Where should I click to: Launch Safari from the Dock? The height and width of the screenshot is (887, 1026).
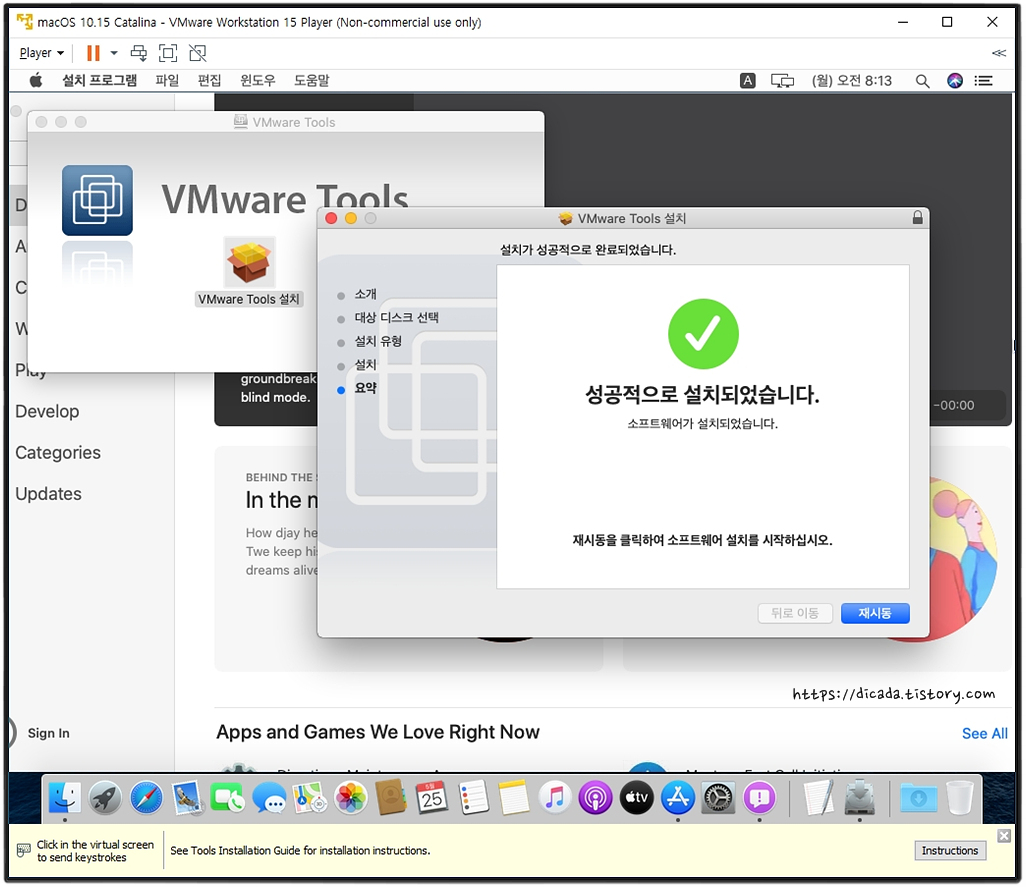pos(146,798)
